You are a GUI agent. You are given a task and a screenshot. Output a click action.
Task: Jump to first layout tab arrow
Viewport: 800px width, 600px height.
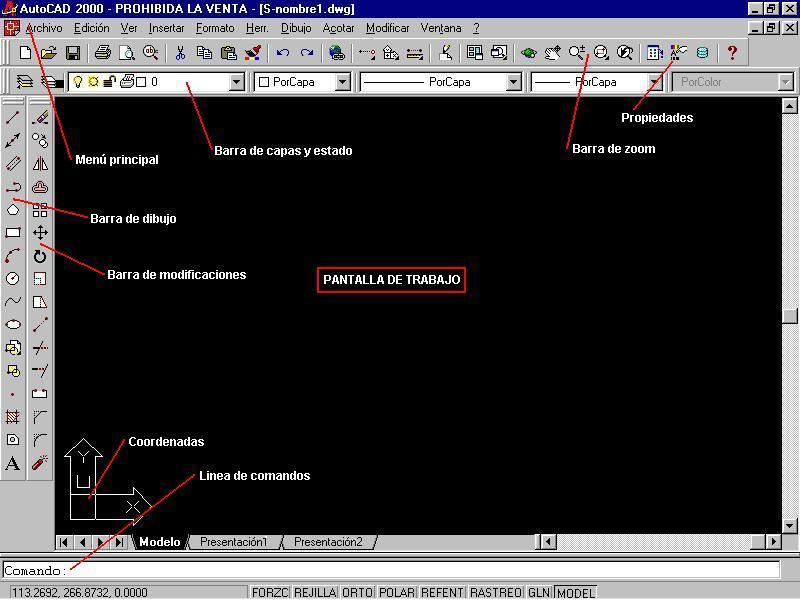pyautogui.click(x=63, y=542)
